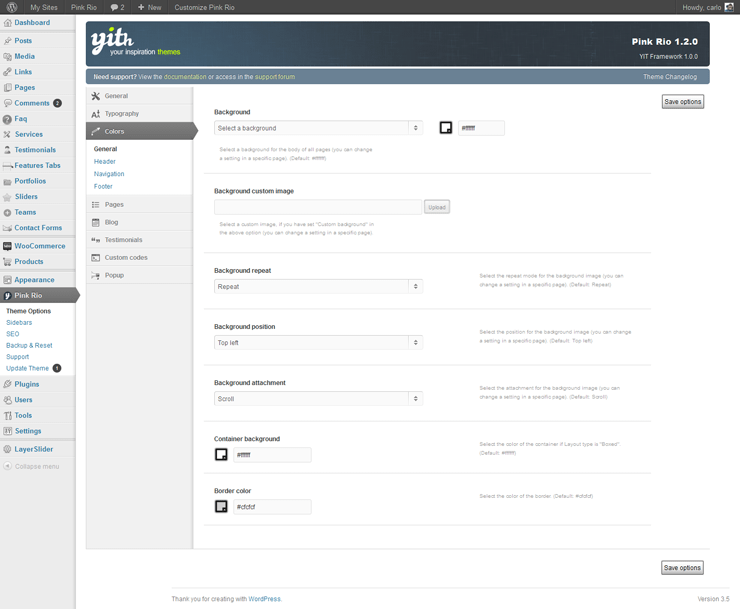The height and width of the screenshot is (609, 740).
Task: Click the Typography panel icon
Action: (x=96, y=114)
